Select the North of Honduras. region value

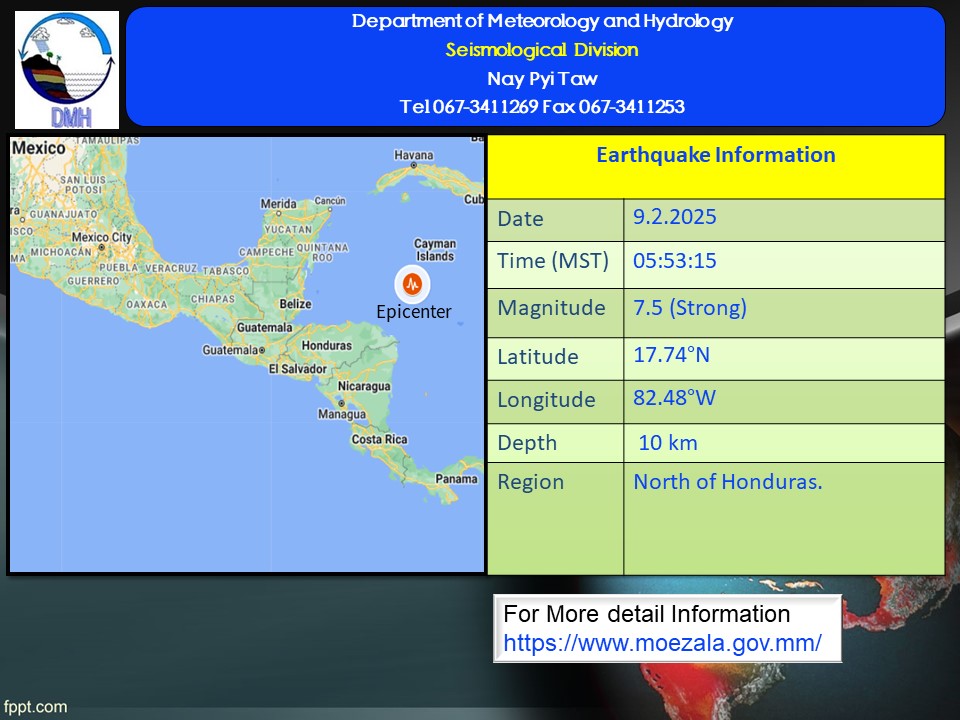727,482
